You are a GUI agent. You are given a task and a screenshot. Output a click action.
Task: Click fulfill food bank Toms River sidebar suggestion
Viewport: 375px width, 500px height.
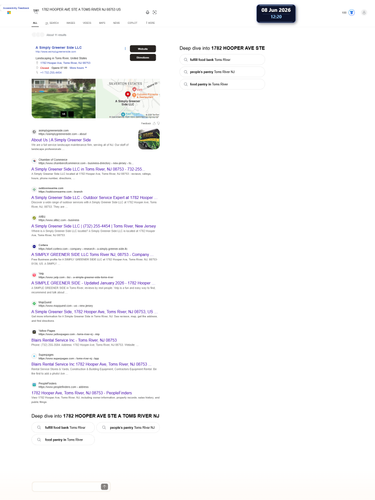(222, 60)
